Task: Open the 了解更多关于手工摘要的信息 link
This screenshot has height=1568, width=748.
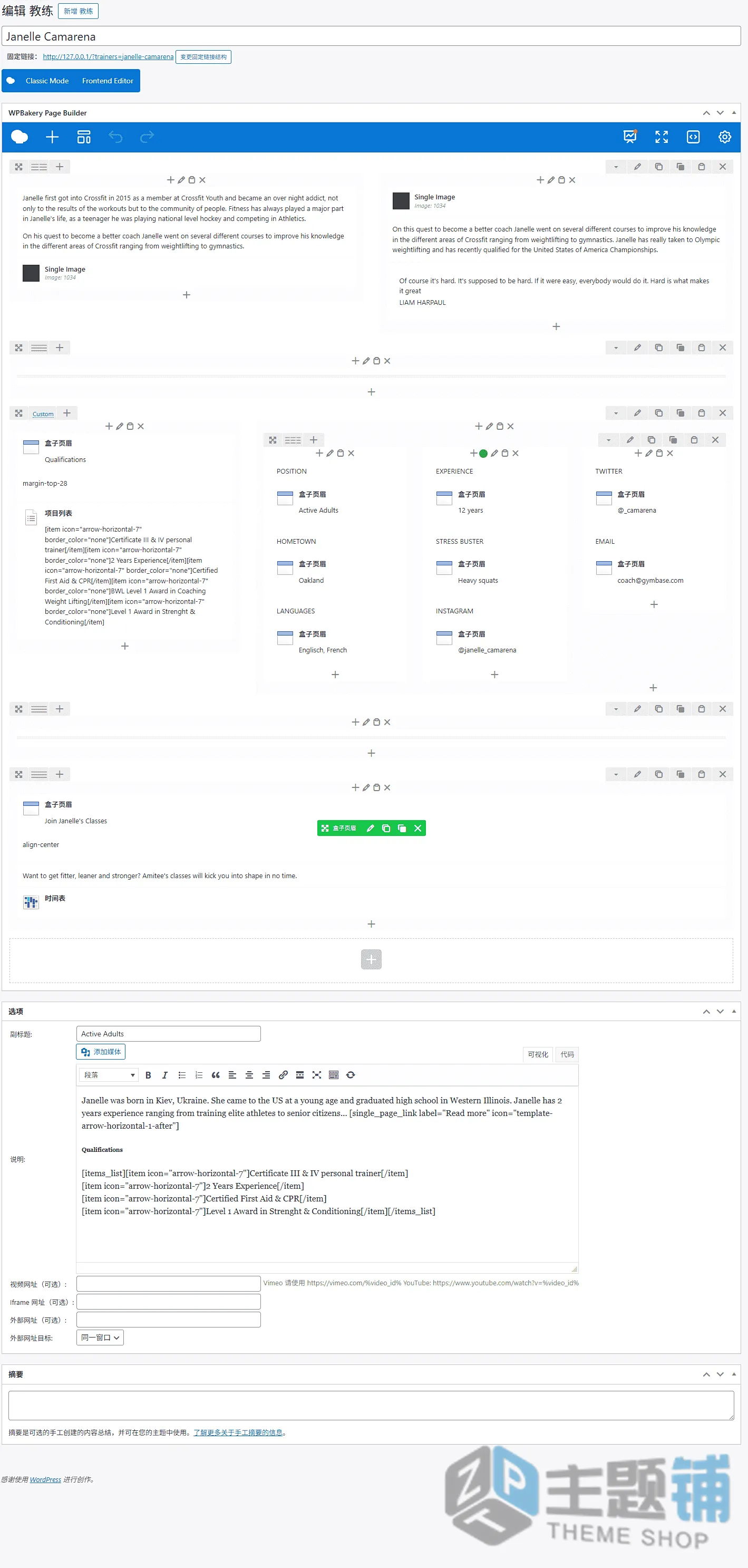Action: [x=238, y=1432]
